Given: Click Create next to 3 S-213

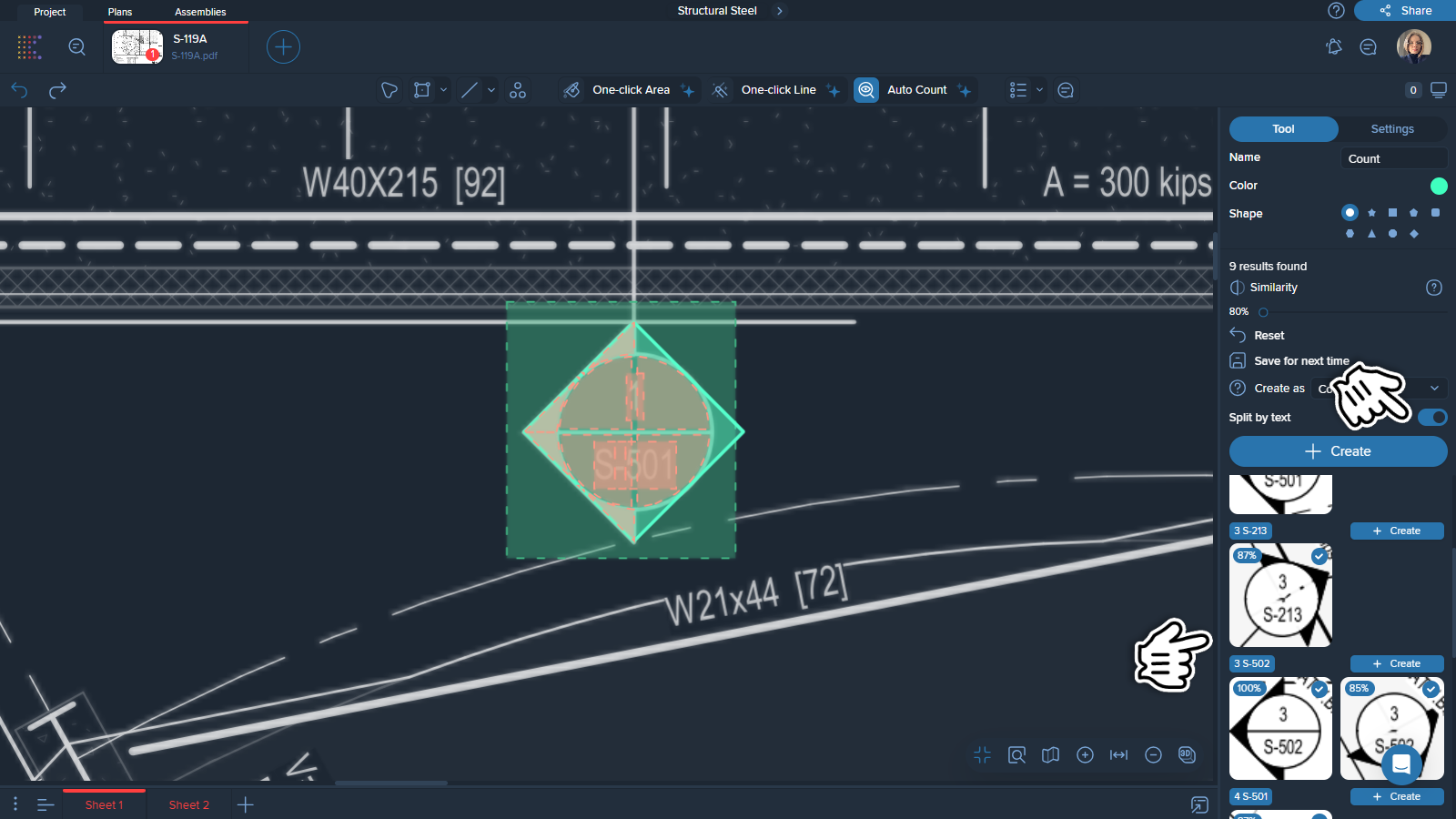Looking at the screenshot, I should pos(1397,531).
